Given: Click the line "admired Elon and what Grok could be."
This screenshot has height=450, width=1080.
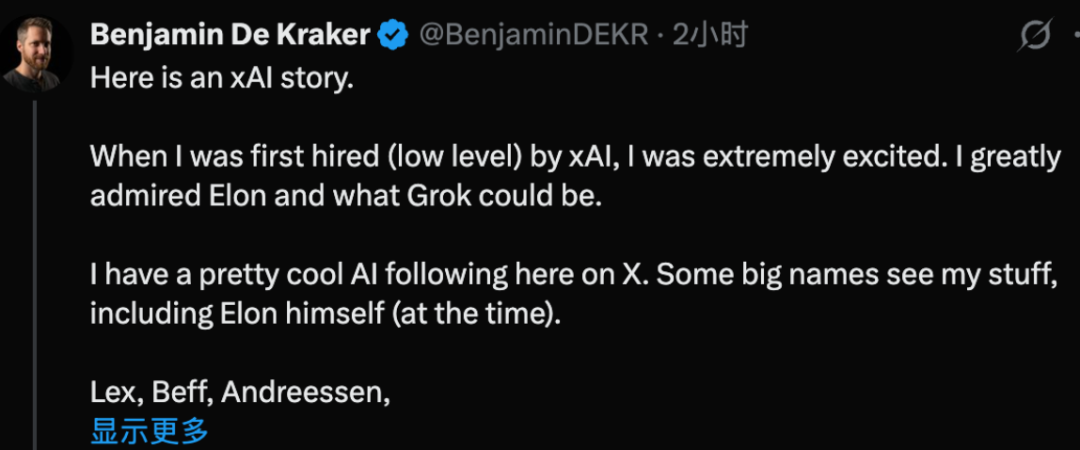Looking at the screenshot, I should (x=346, y=195).
